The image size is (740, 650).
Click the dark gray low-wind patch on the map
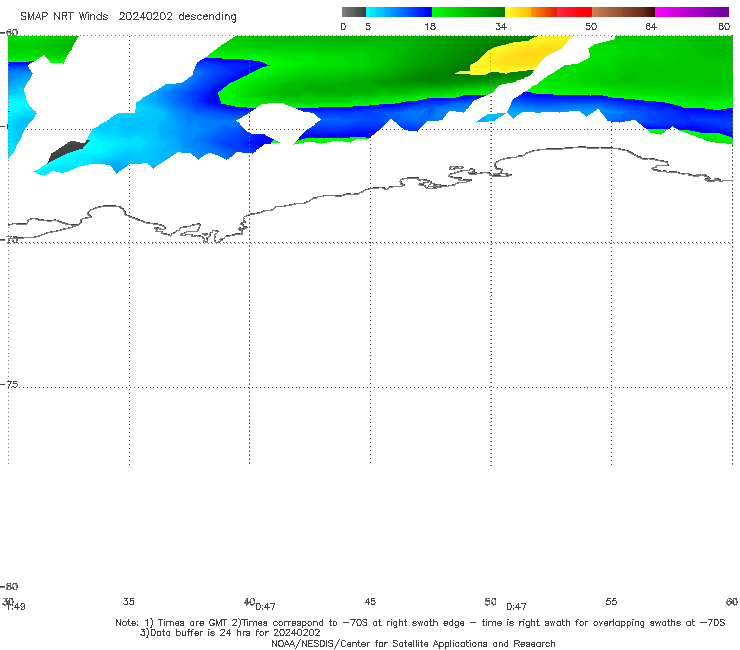point(68,151)
